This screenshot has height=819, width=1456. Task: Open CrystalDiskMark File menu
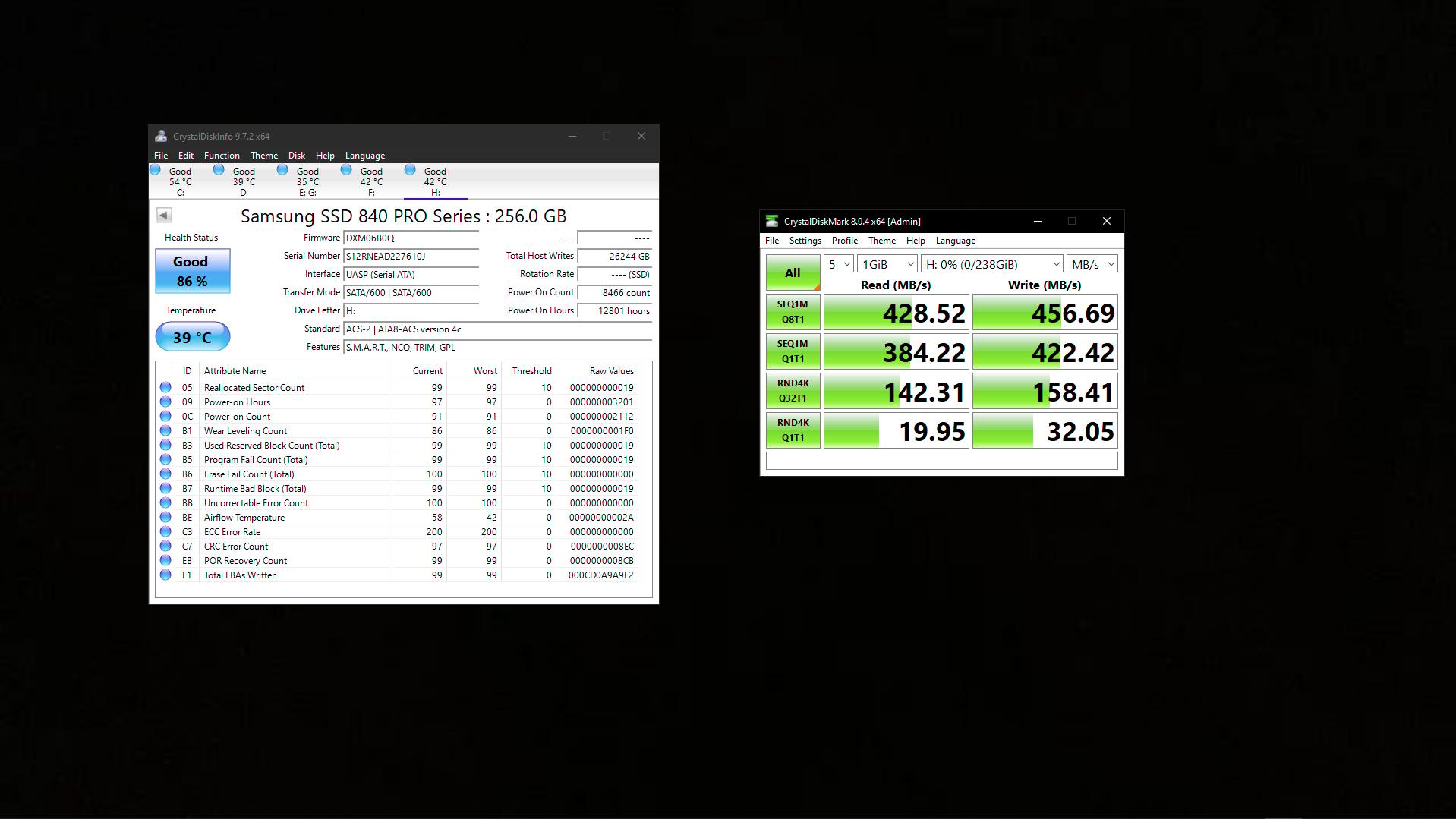(x=772, y=240)
